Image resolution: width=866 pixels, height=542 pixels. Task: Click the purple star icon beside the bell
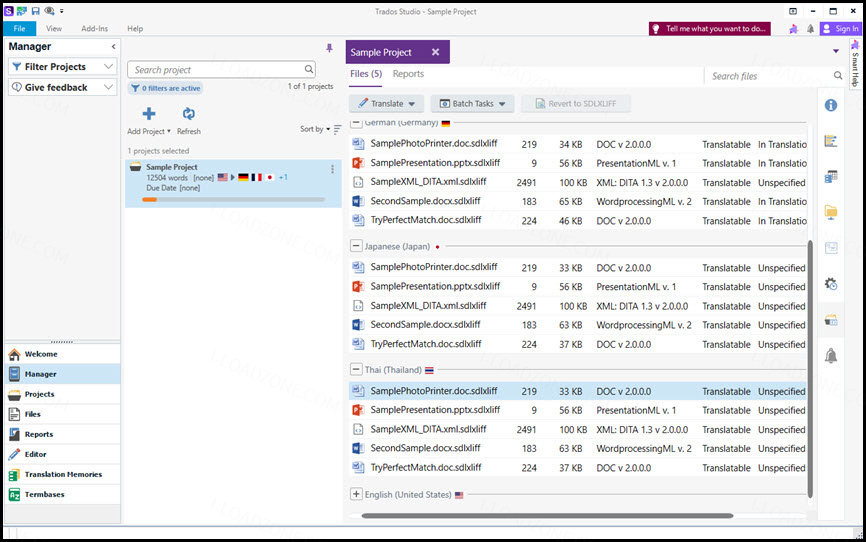click(x=793, y=29)
